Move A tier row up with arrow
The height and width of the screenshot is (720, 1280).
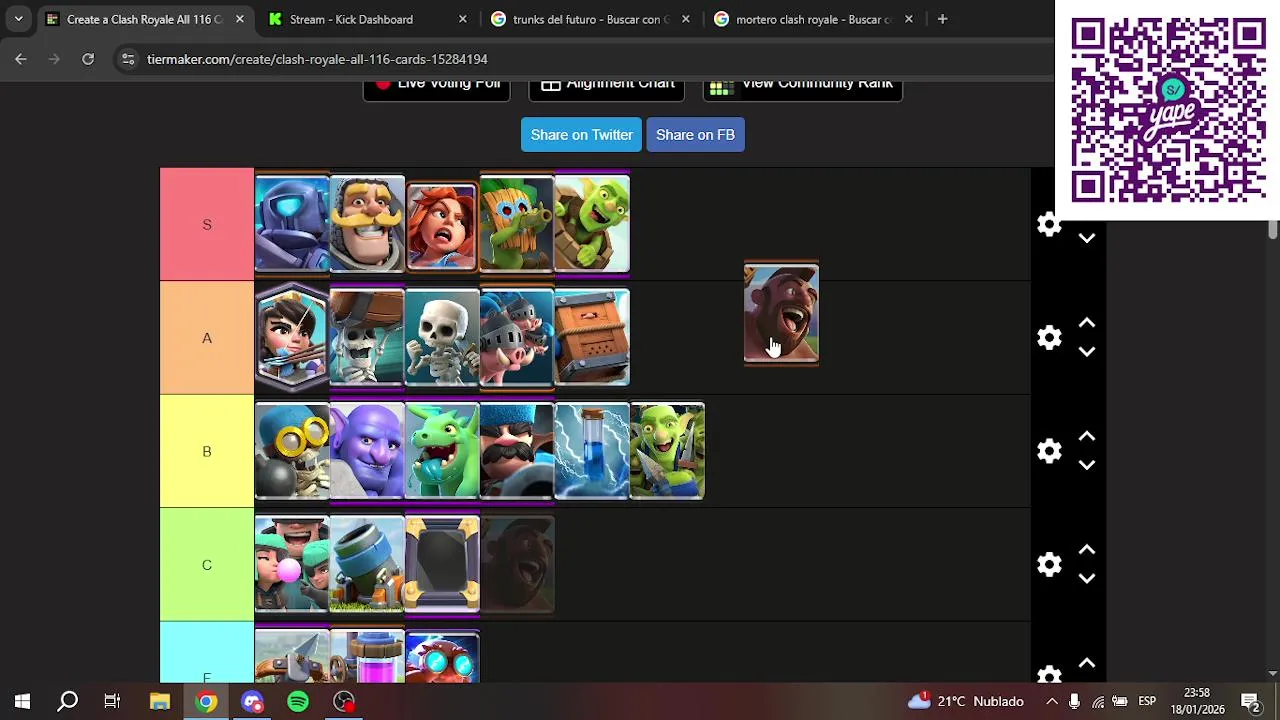(1087, 324)
